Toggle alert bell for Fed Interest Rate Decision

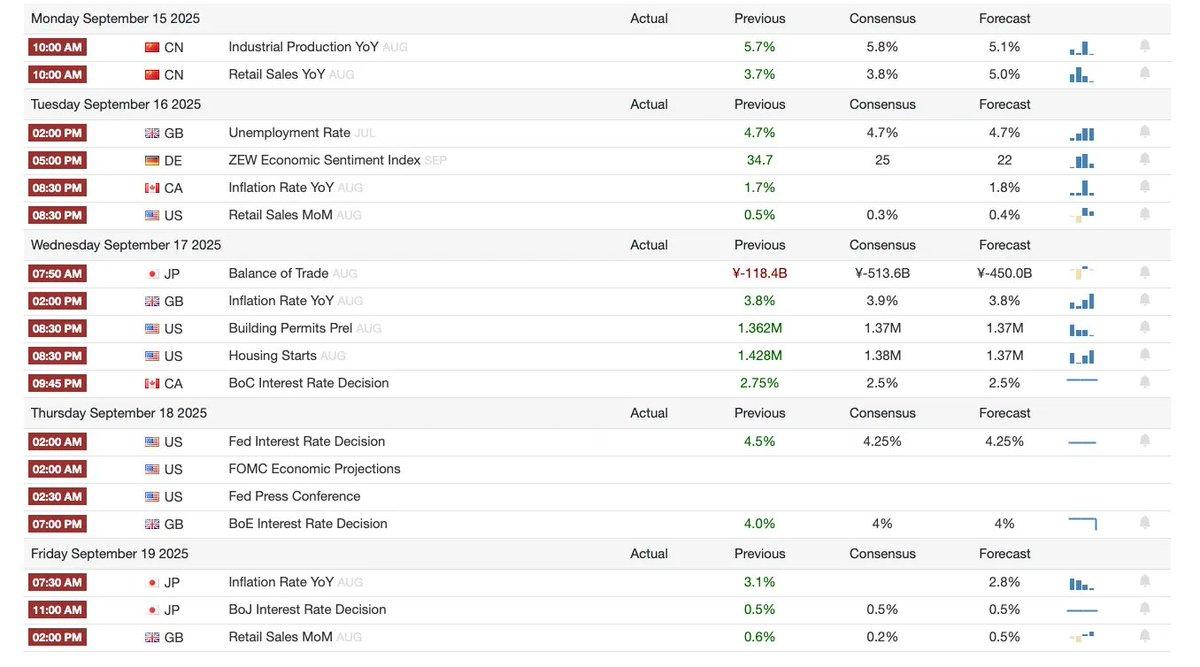point(1145,441)
